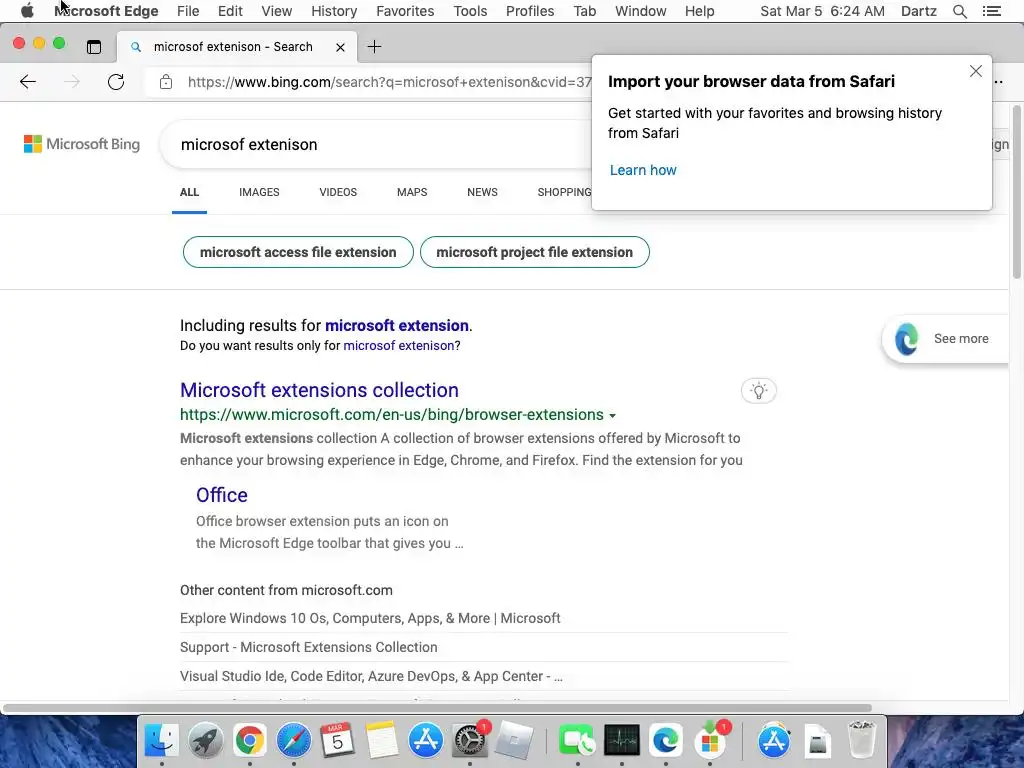Screen dimensions: 1024x768
Task: Open the tab actions menu icon
Action: [94, 46]
